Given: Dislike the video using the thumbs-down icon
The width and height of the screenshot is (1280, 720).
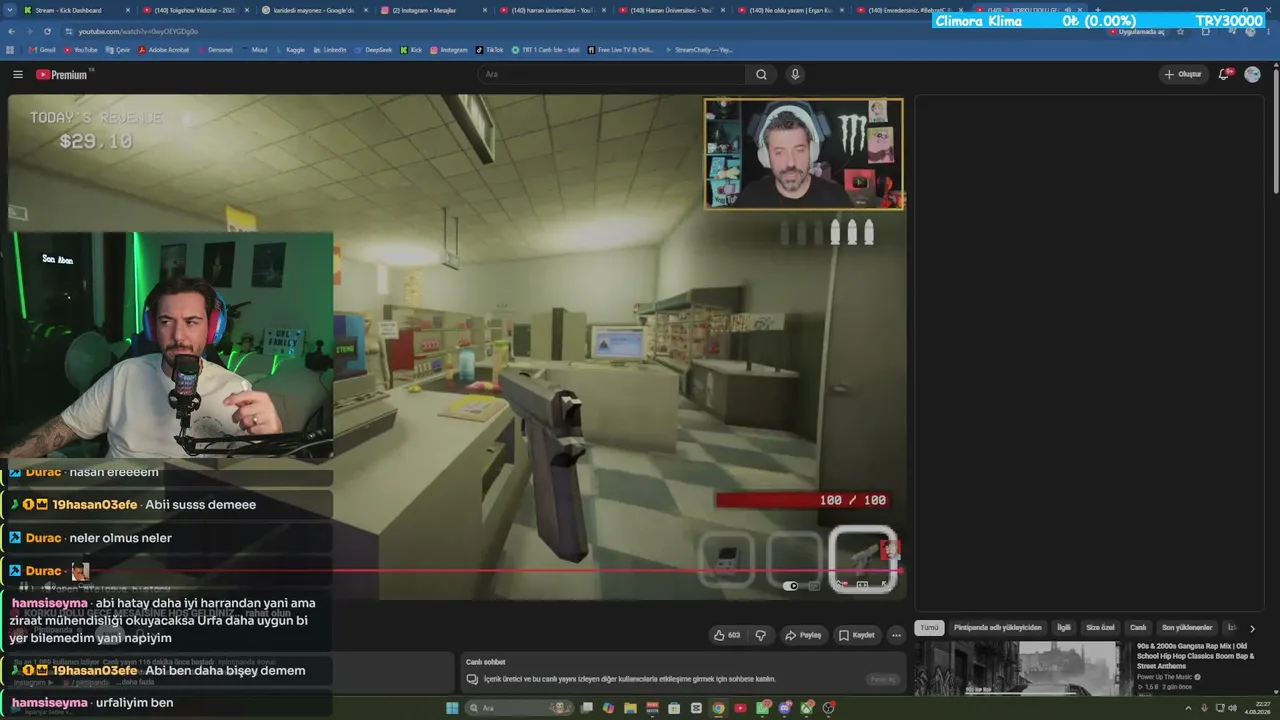Looking at the screenshot, I should coord(761,635).
